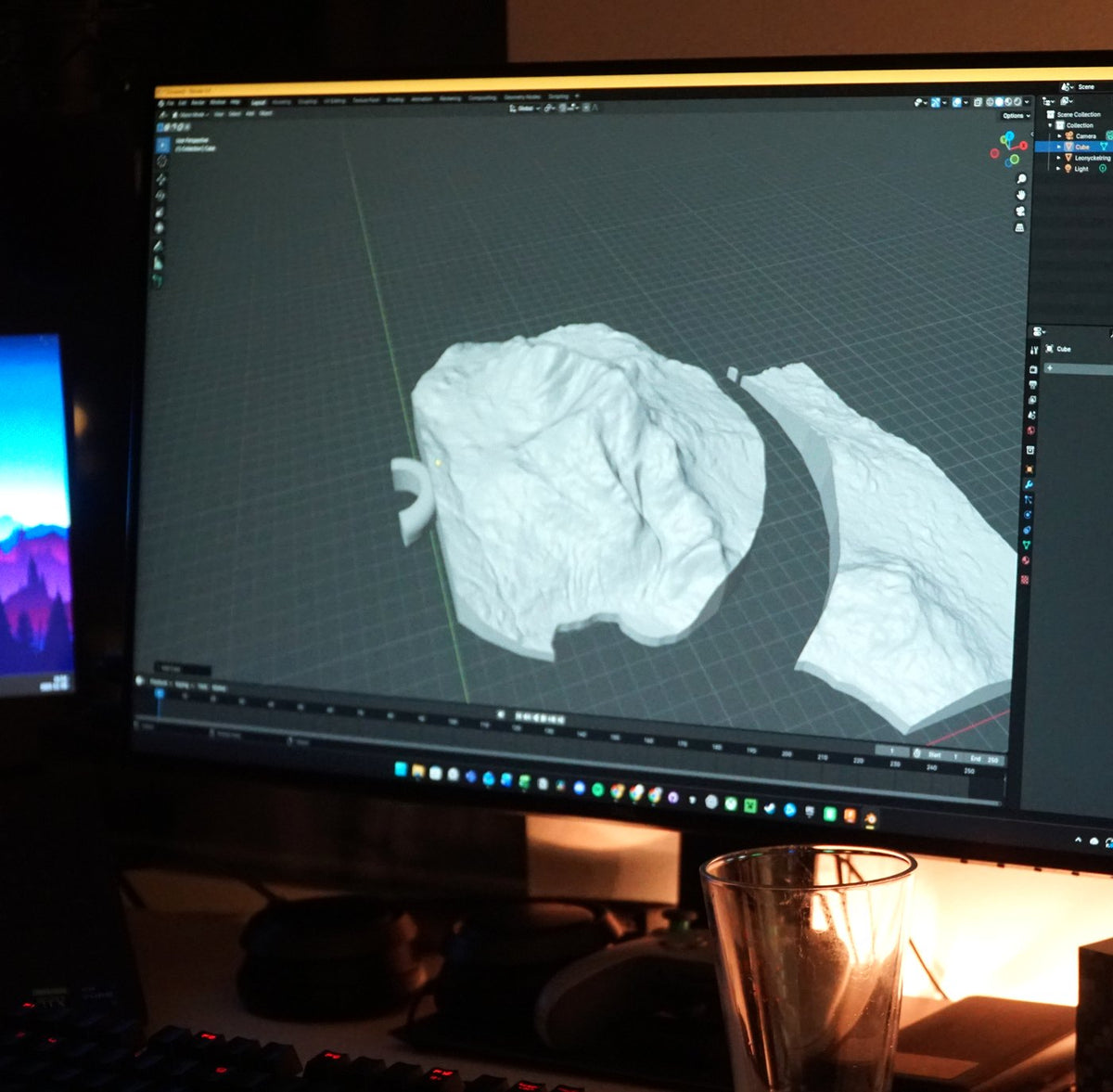The width and height of the screenshot is (1113, 1092).
Task: Select the Select Box tool in toolbar
Action: pyautogui.click(x=162, y=144)
